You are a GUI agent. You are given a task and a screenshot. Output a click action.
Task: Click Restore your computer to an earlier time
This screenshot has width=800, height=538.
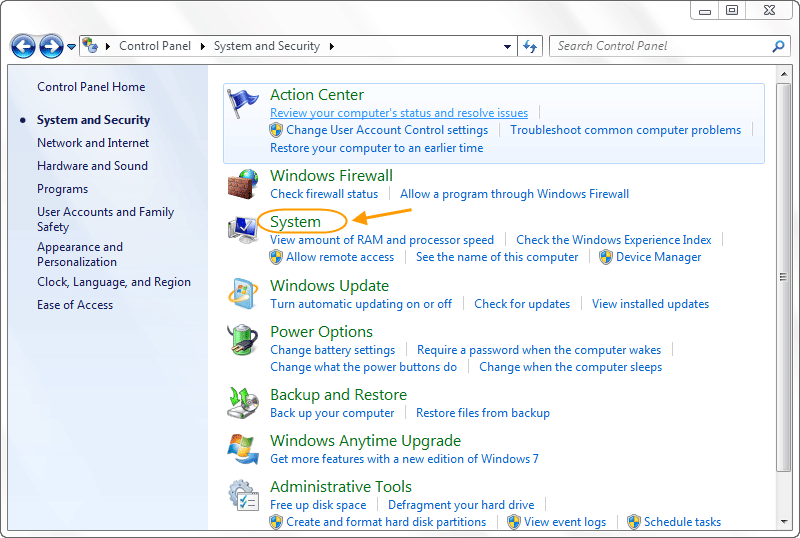(377, 148)
